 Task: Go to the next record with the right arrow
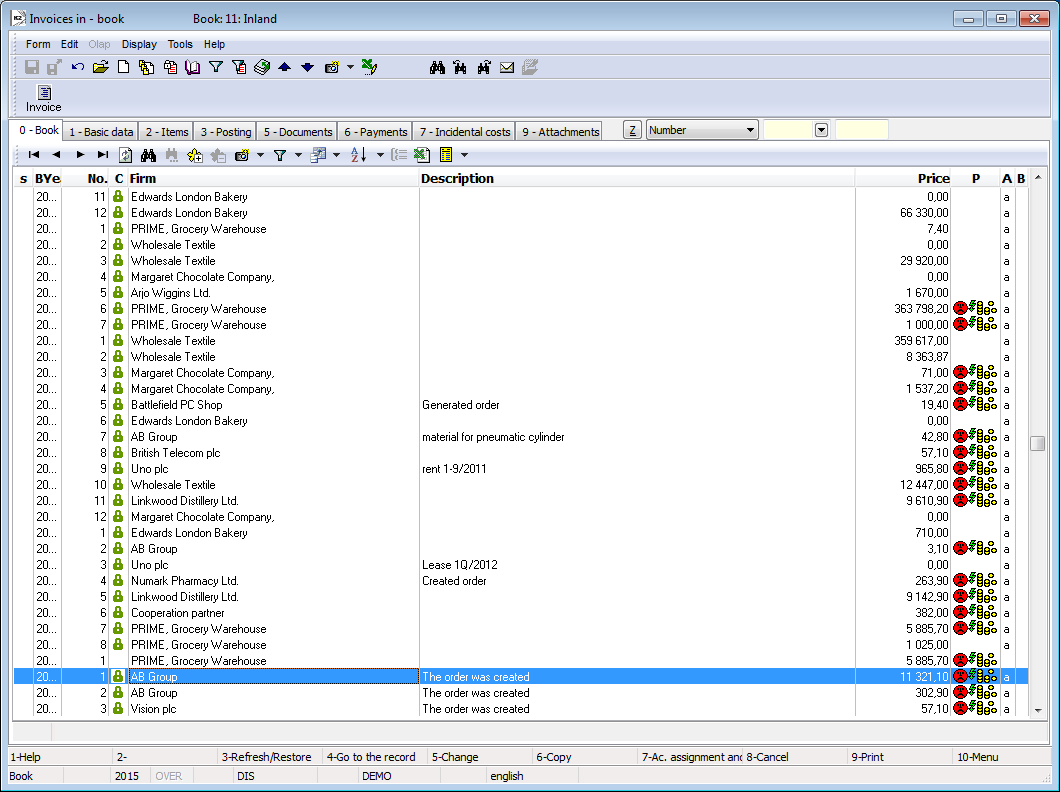pyautogui.click(x=80, y=155)
